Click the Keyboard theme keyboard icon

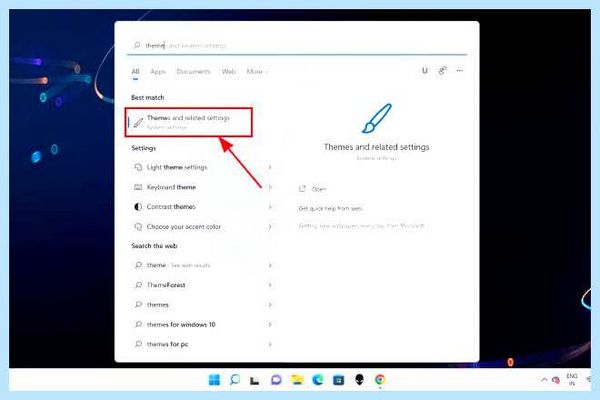[x=138, y=187]
